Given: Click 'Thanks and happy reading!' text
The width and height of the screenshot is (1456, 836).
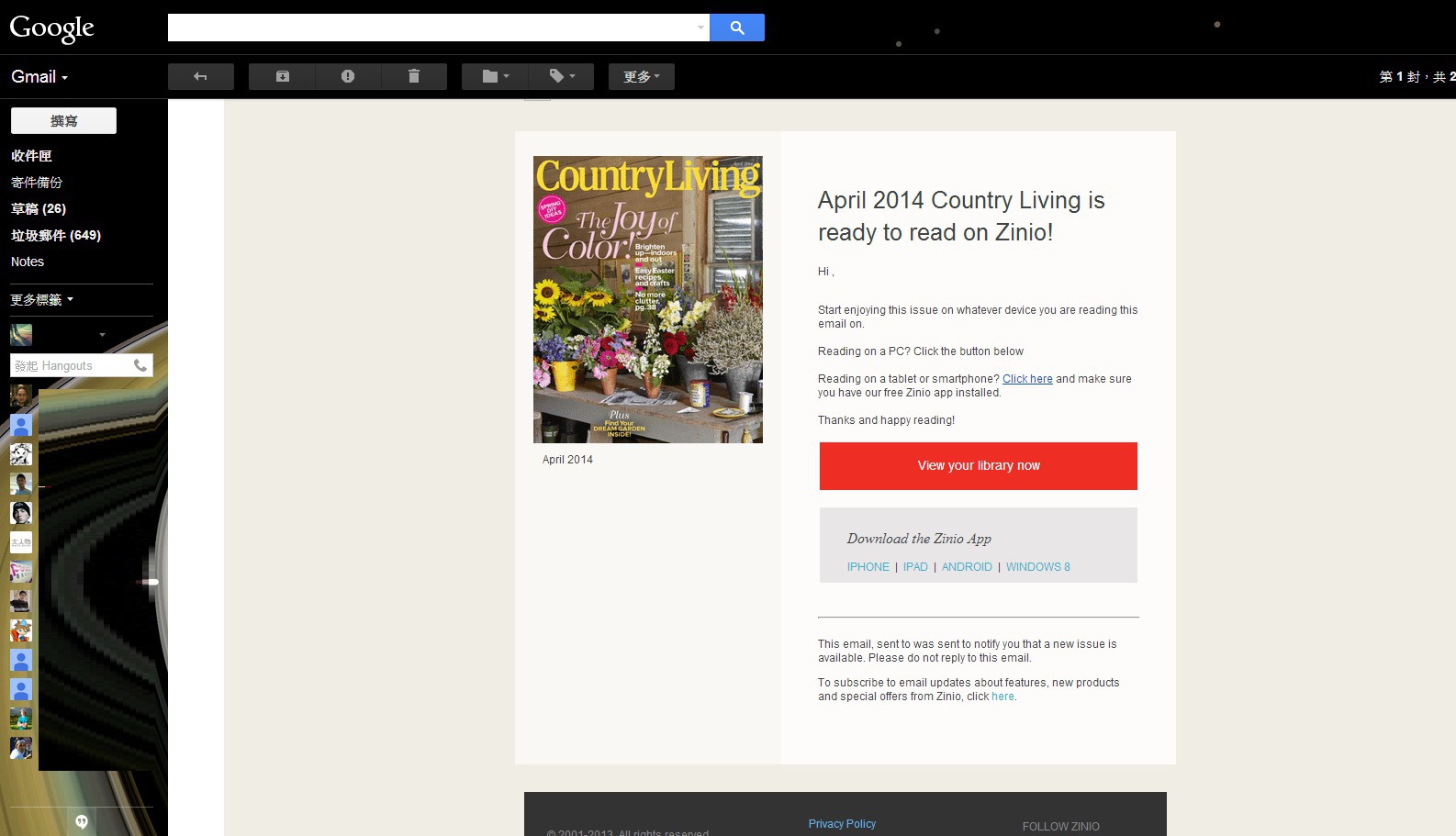Looking at the screenshot, I should coord(886,420).
